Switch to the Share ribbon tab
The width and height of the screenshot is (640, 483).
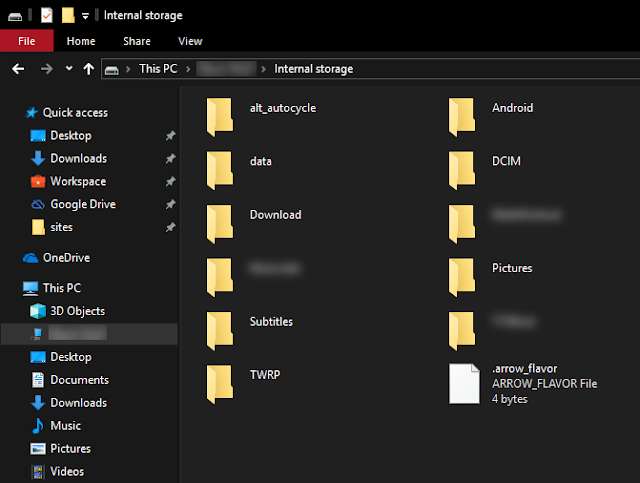coord(137,41)
